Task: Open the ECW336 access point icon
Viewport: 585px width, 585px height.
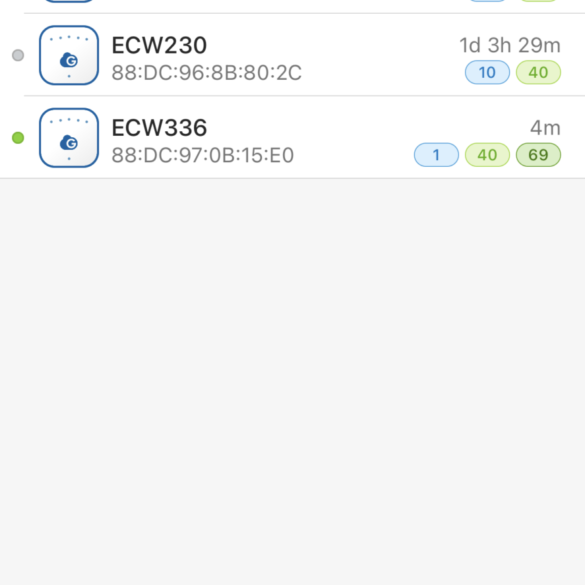Action: [69, 138]
